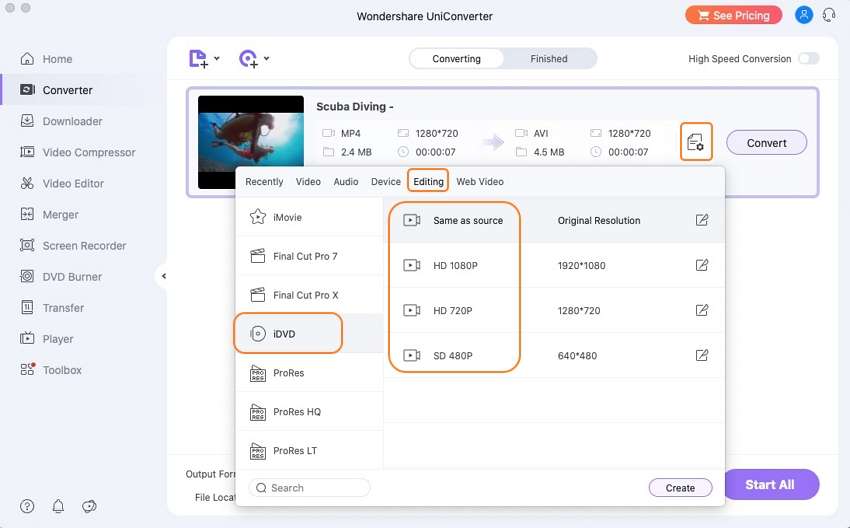
Task: Click the Original Resolution label
Action: (598, 221)
